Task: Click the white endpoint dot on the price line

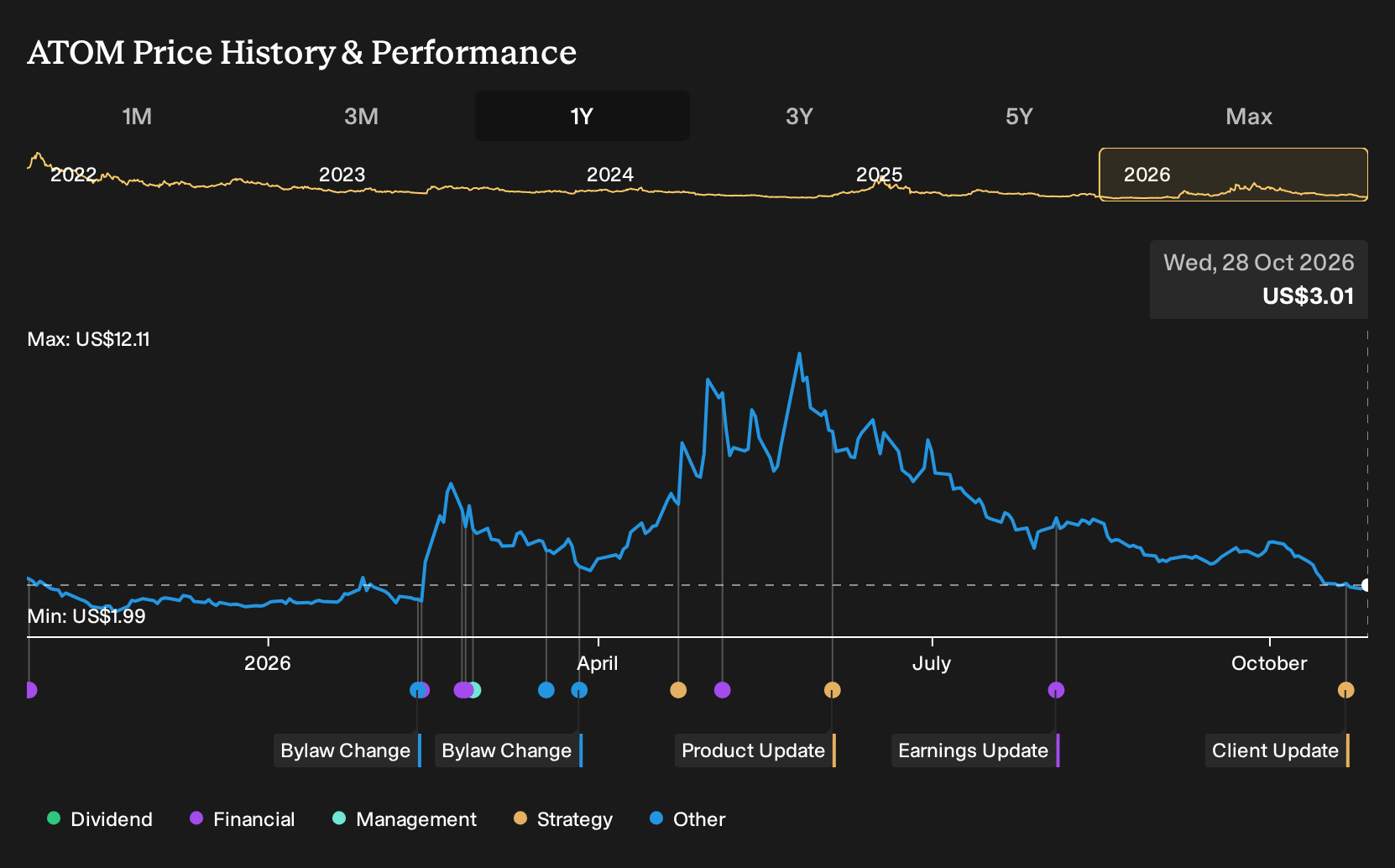Action: 1366,585
